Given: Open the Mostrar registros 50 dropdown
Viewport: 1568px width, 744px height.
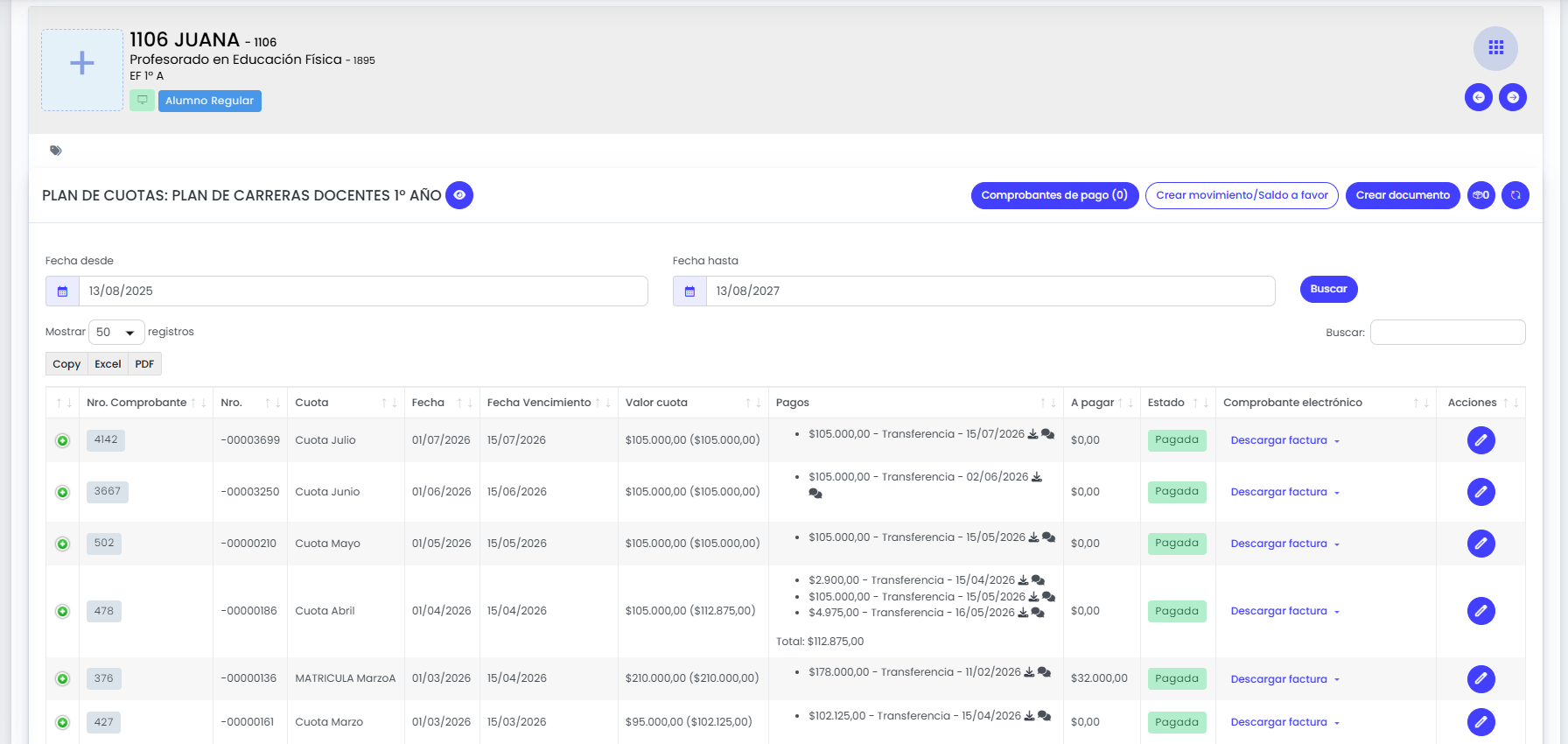Looking at the screenshot, I should pos(116,333).
